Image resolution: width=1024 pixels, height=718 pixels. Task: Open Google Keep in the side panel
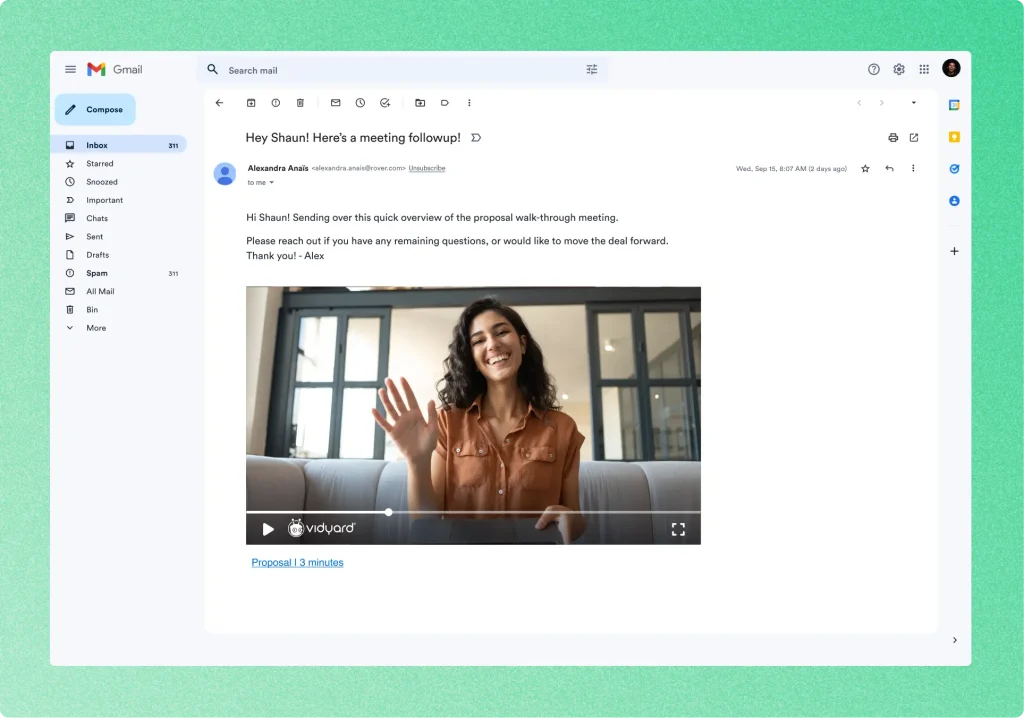[954, 136]
